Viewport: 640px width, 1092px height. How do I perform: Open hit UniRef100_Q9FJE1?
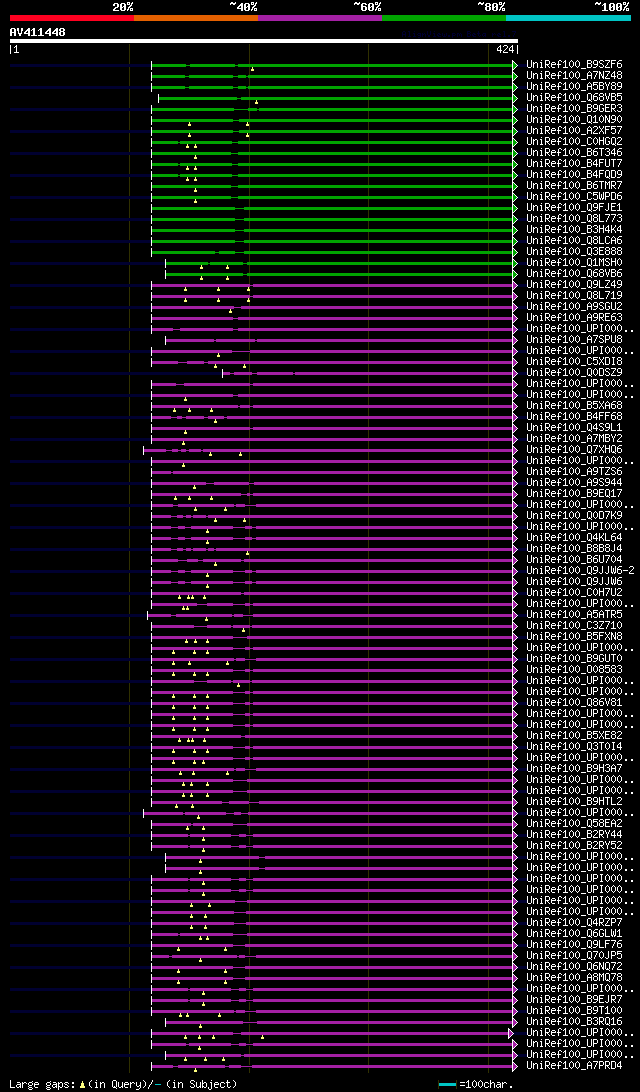[575, 208]
